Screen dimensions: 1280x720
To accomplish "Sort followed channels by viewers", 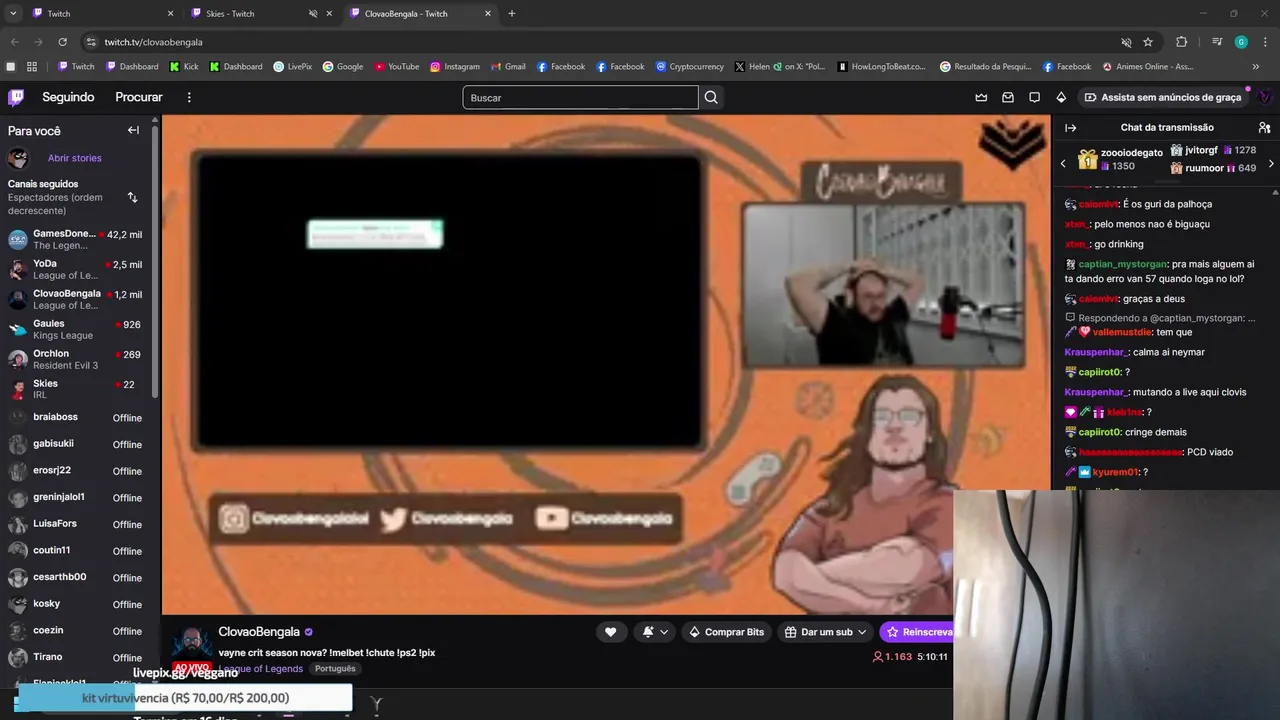I will click(x=133, y=197).
